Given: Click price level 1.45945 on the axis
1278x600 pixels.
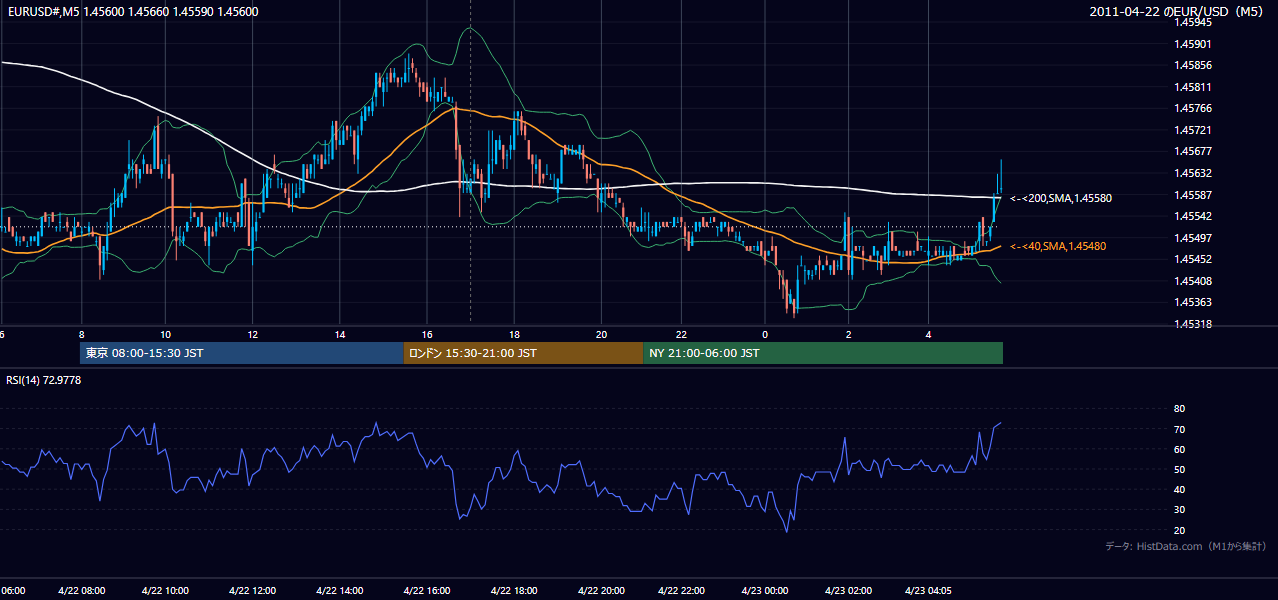Looking at the screenshot, I should pos(1192,22).
